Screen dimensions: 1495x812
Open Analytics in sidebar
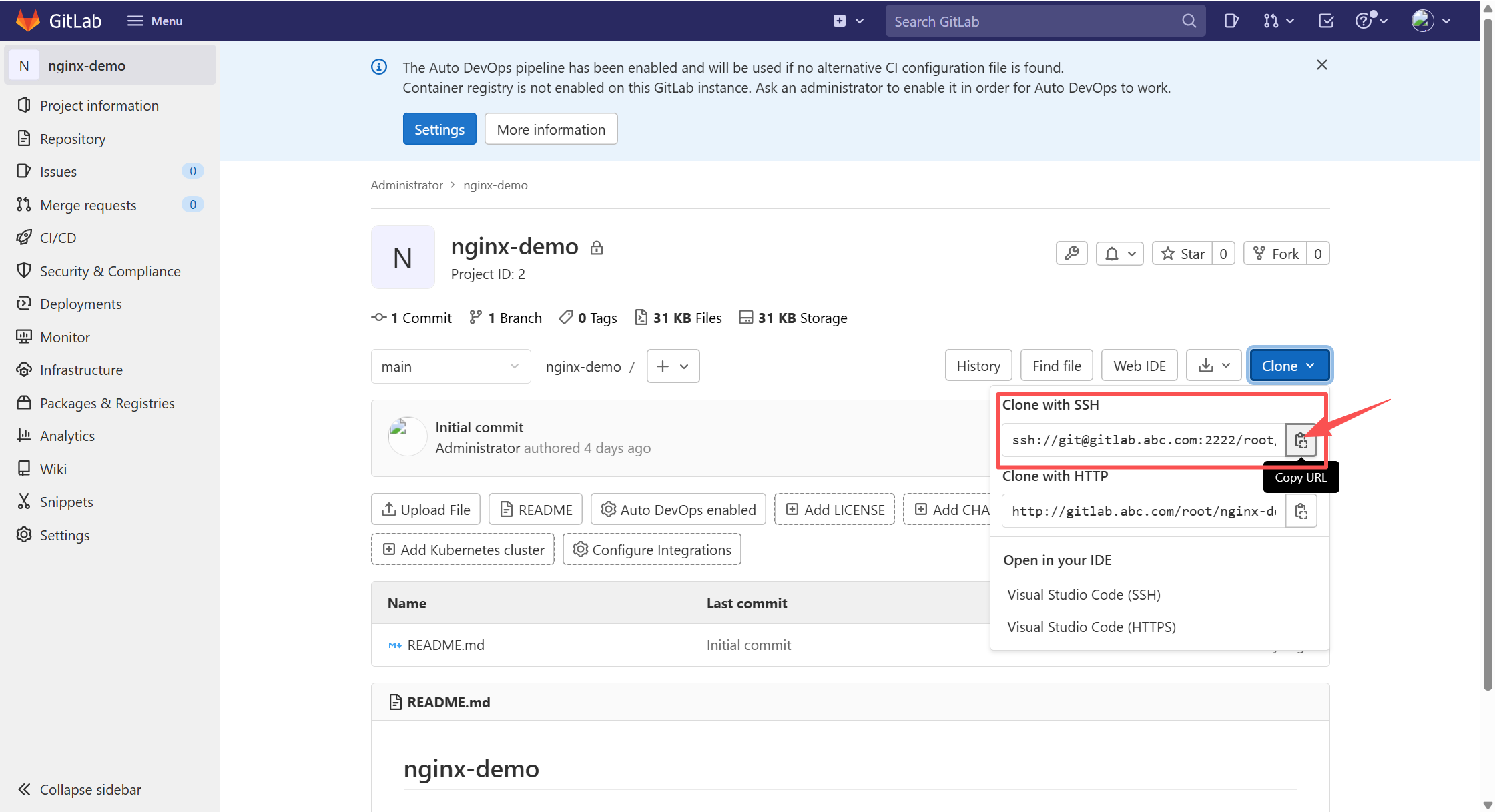pyautogui.click(x=67, y=436)
